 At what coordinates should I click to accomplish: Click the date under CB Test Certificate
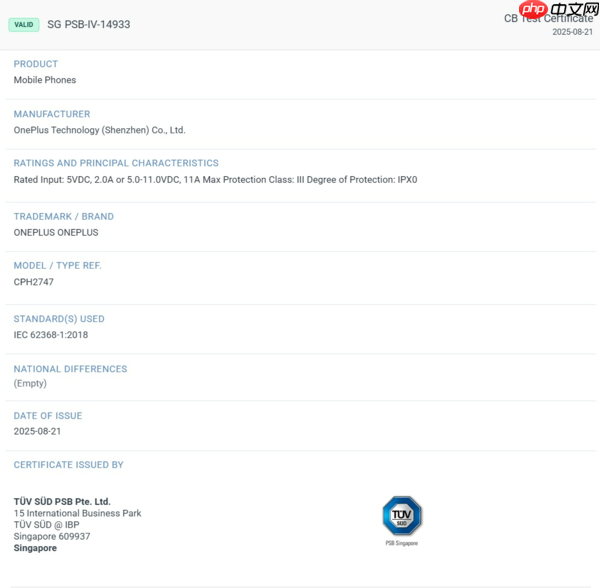(572, 32)
